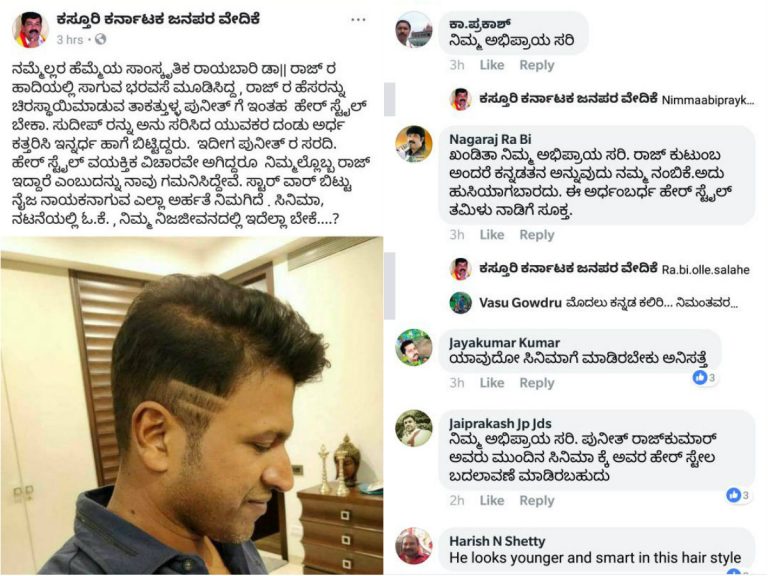
Task: Like Jaiprakash Jp Jds's comment
Action: point(492,501)
